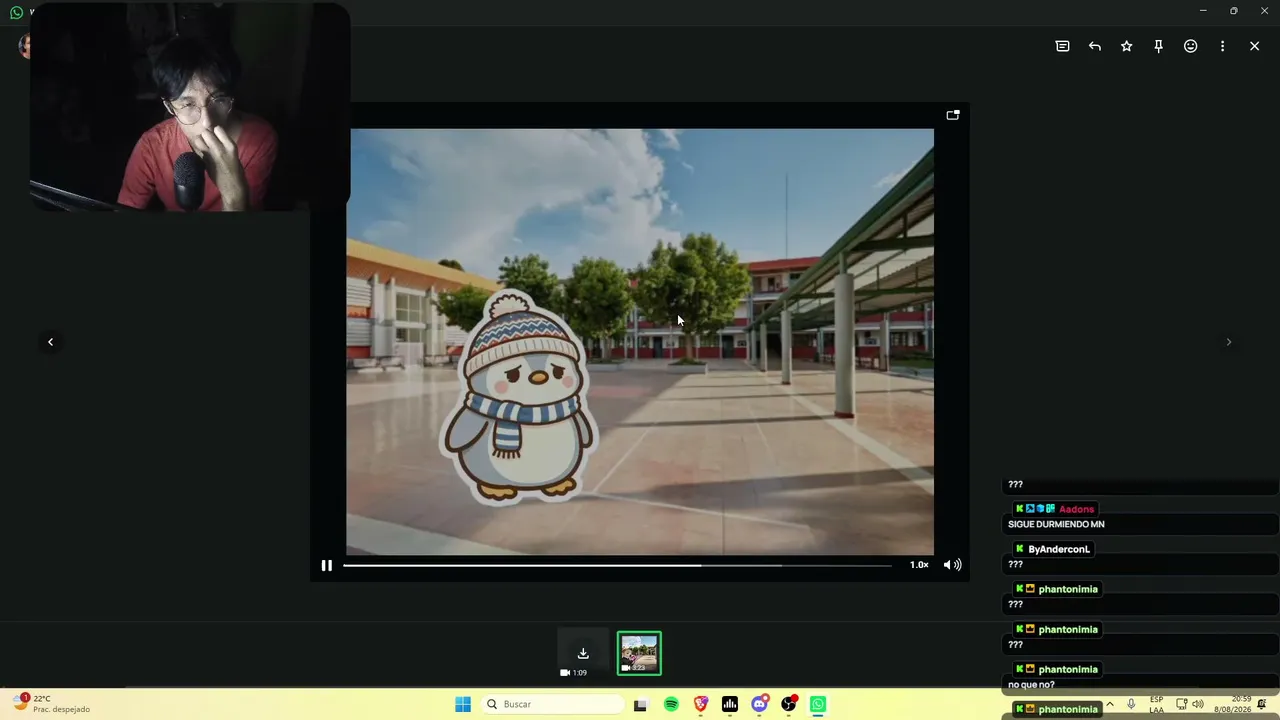
Task: Download the 1:09 video thumbnail
Action: (x=583, y=654)
